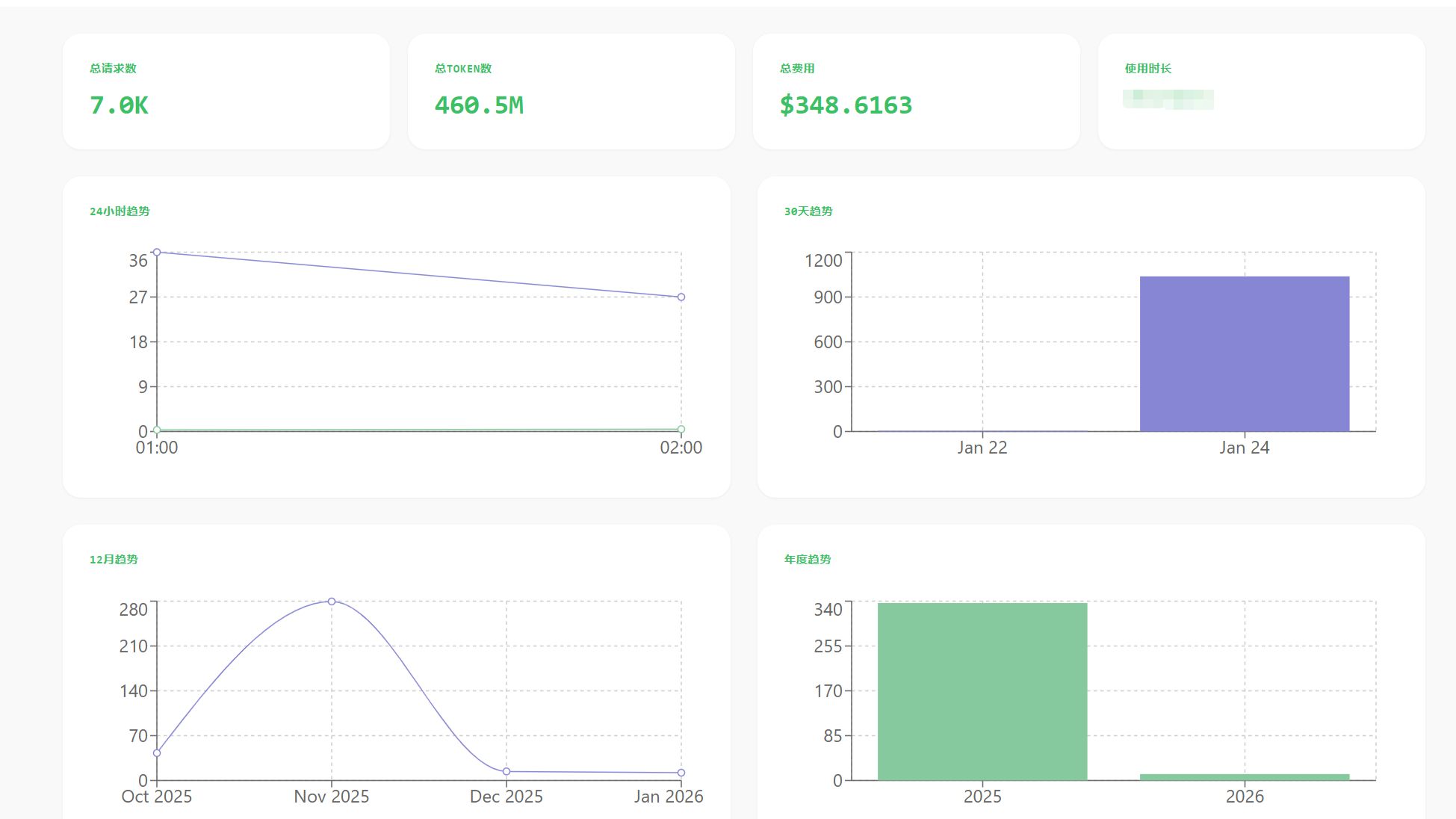The height and width of the screenshot is (819, 1456).
Task: Click the Nov 2025 peak data point
Action: [x=332, y=602]
